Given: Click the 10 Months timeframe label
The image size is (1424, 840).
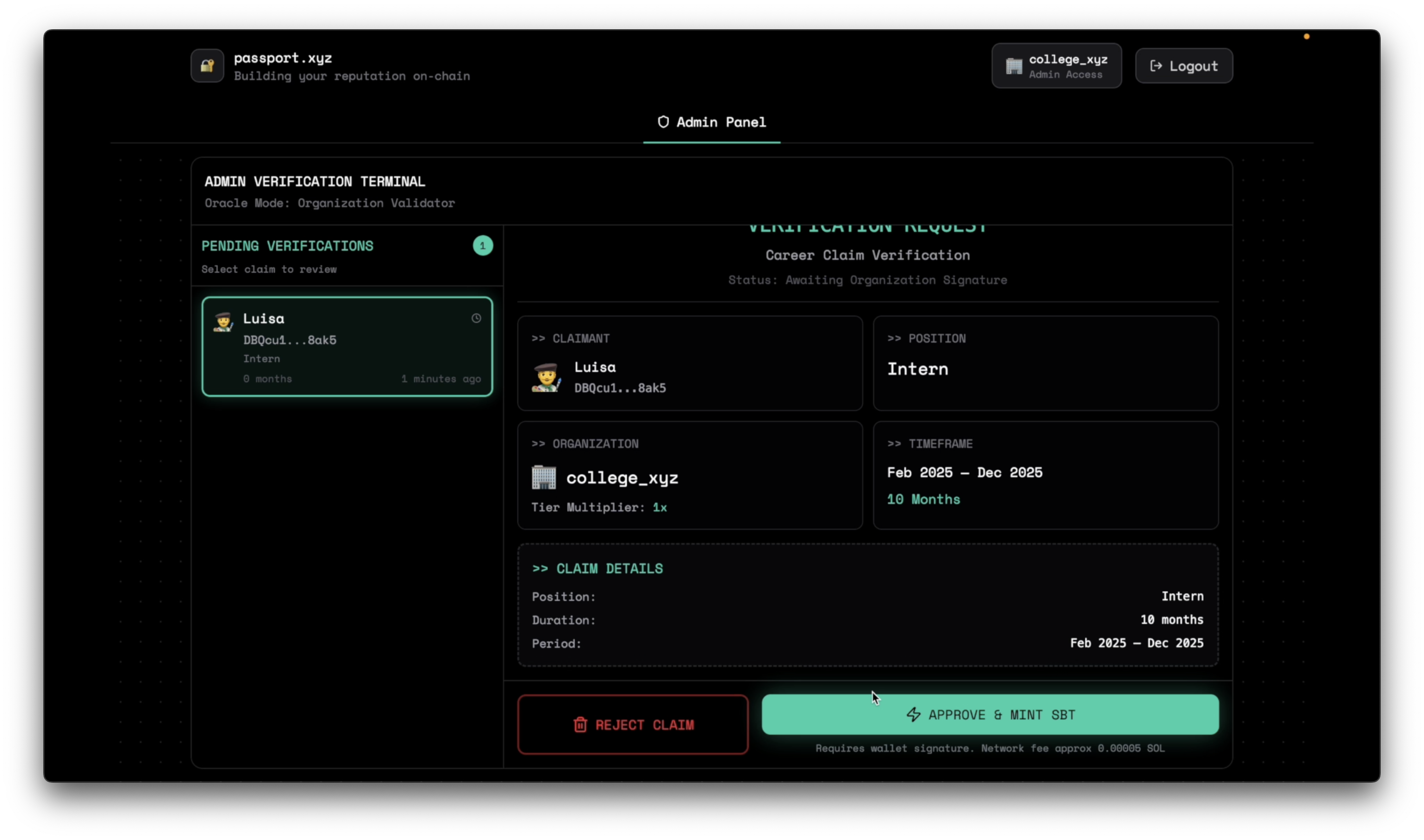Looking at the screenshot, I should tap(923, 499).
